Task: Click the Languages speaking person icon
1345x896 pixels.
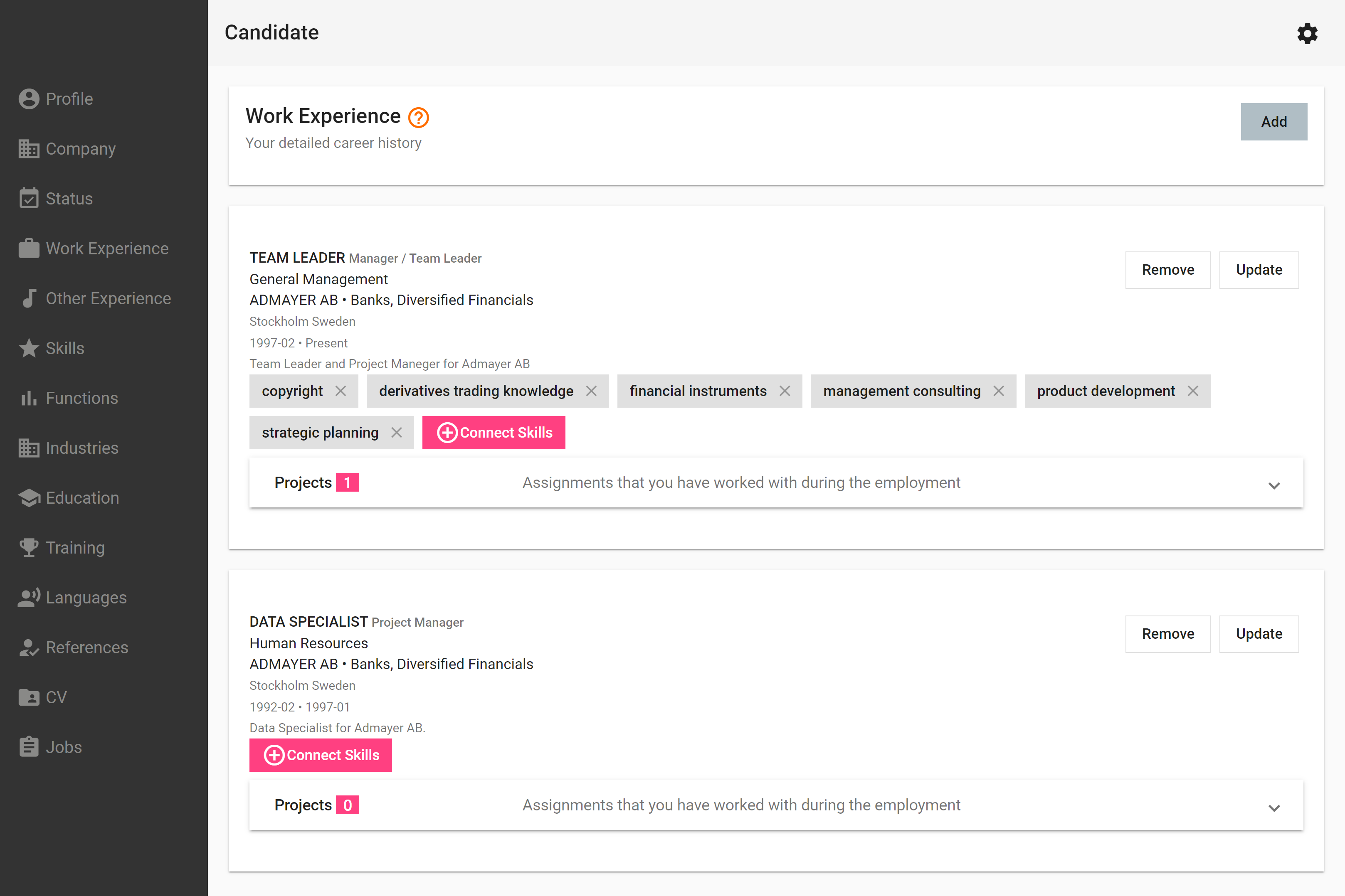Action: (29, 598)
